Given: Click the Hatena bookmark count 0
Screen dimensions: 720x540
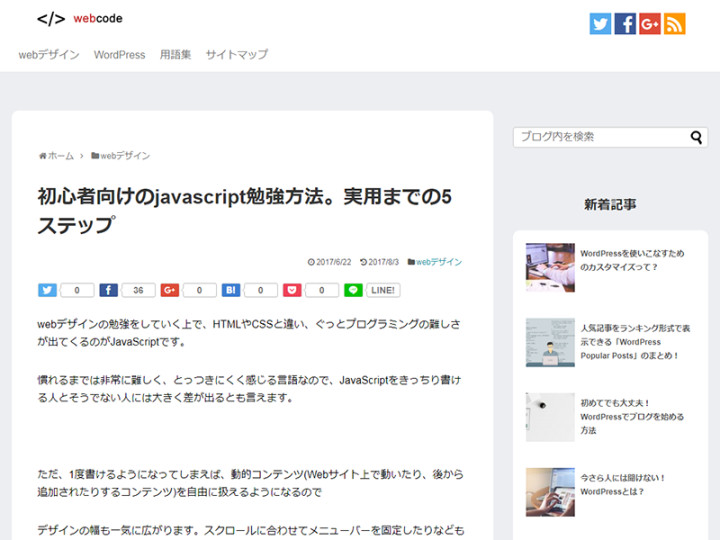Looking at the screenshot, I should pos(260,290).
